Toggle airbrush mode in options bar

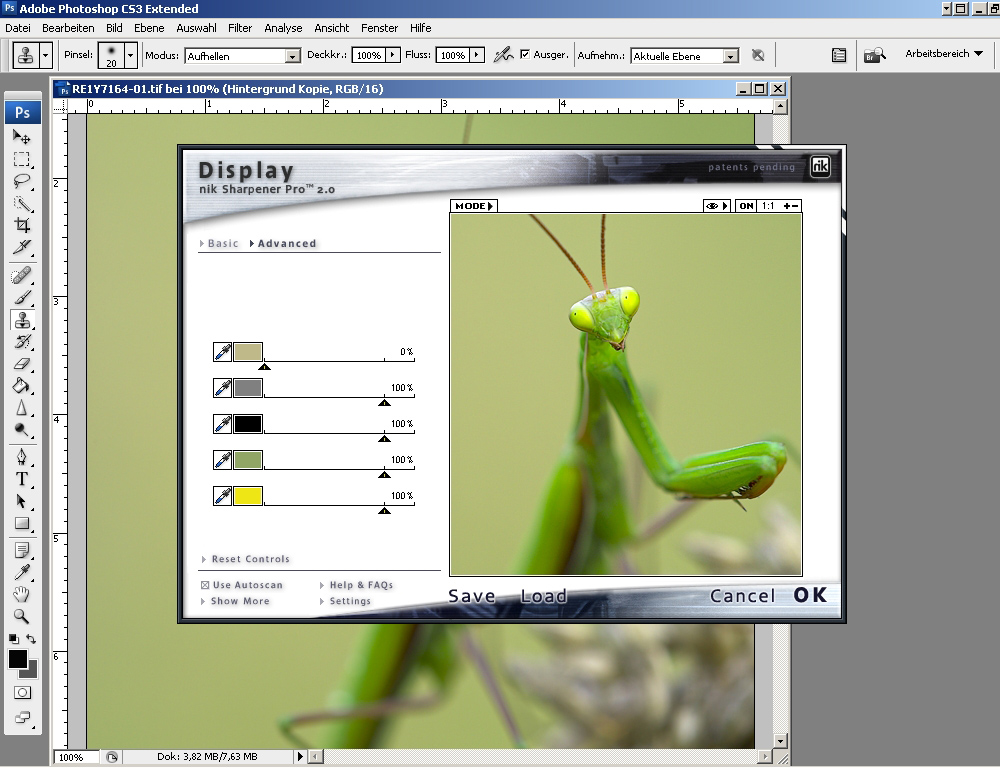[503, 55]
